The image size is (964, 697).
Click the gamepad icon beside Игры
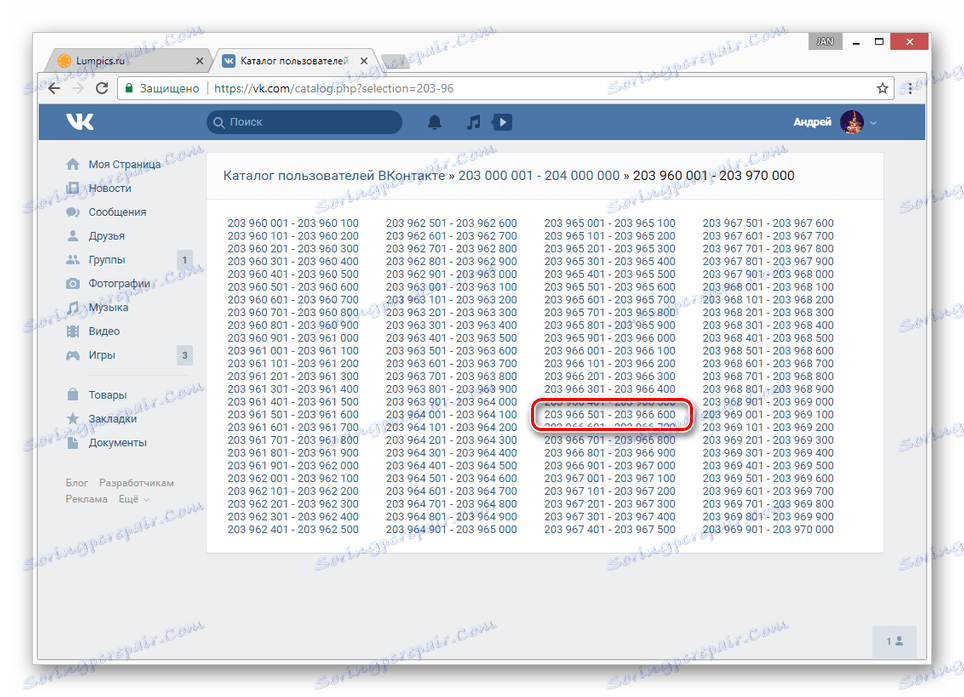pyautogui.click(x=73, y=355)
